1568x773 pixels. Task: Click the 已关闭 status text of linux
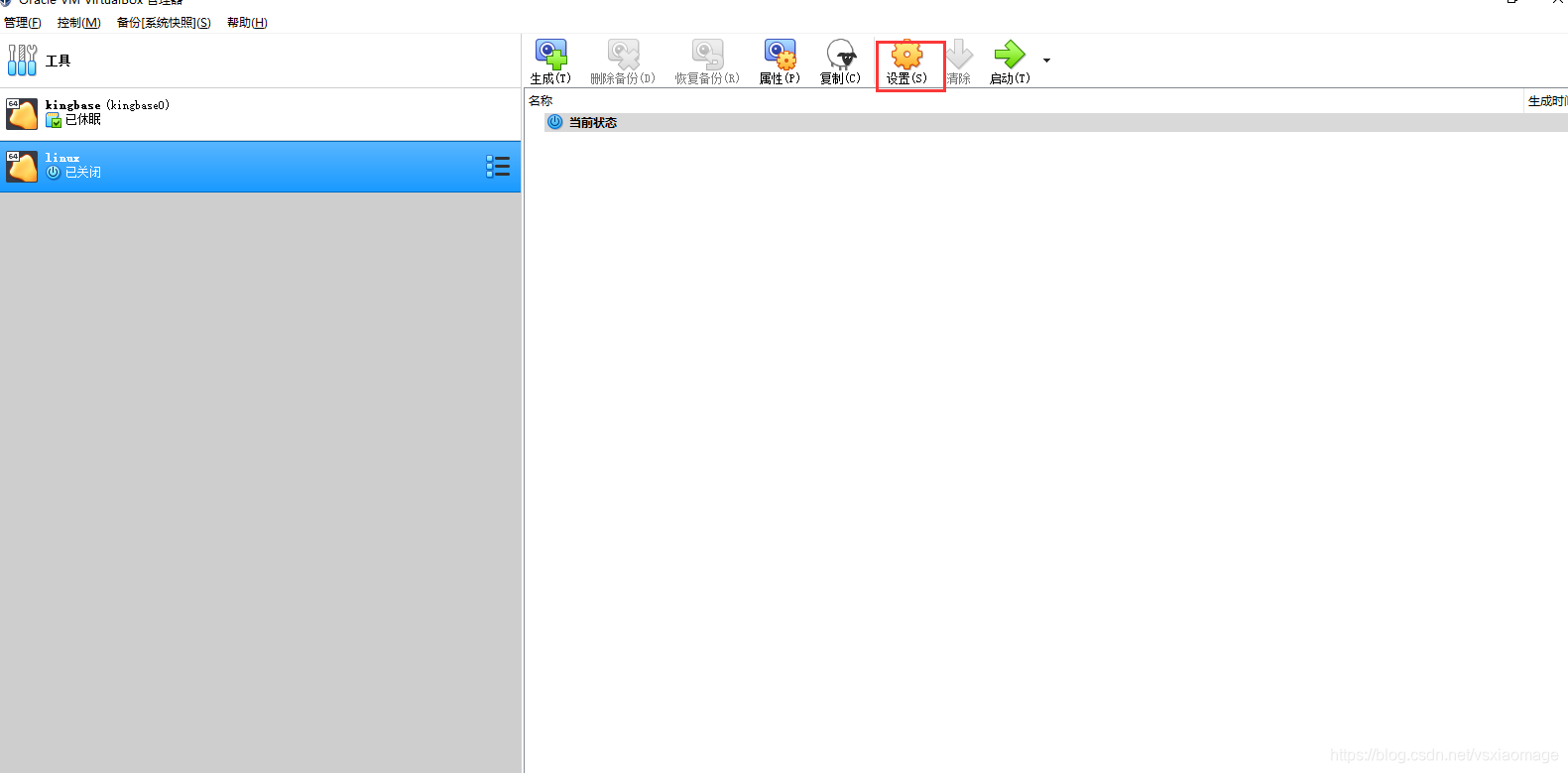coord(83,173)
